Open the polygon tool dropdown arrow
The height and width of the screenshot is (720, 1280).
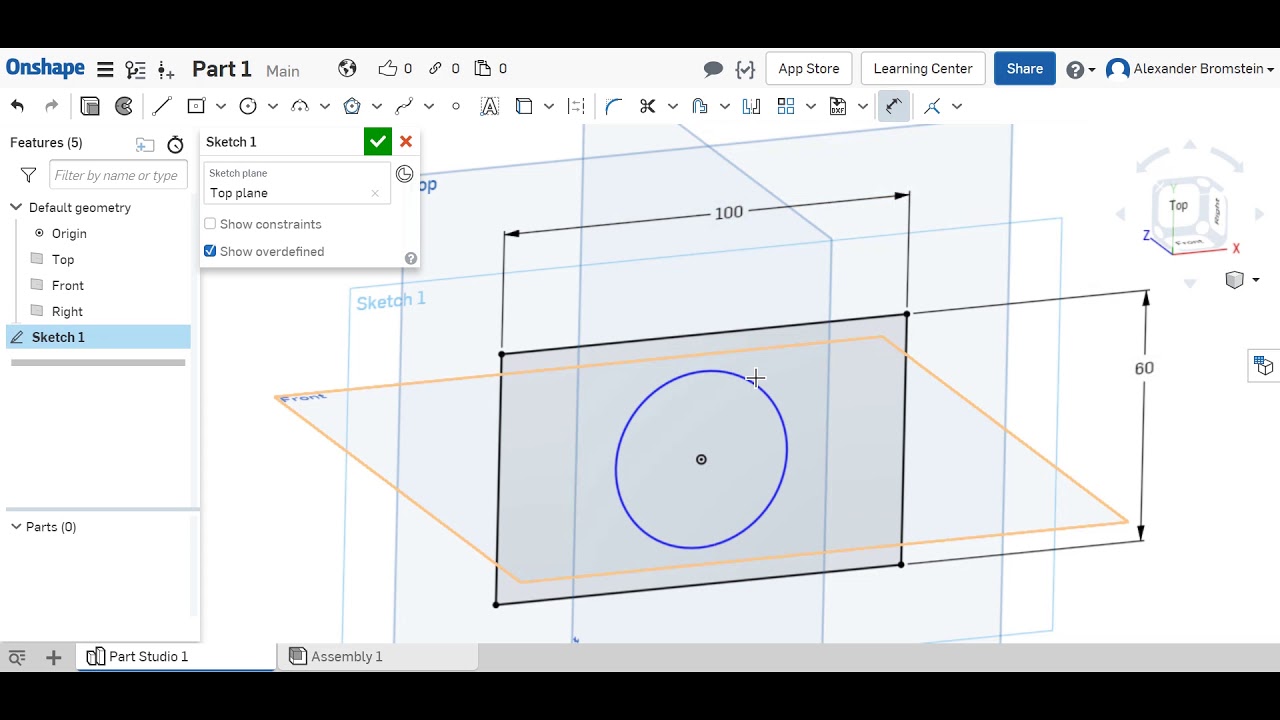click(x=377, y=106)
